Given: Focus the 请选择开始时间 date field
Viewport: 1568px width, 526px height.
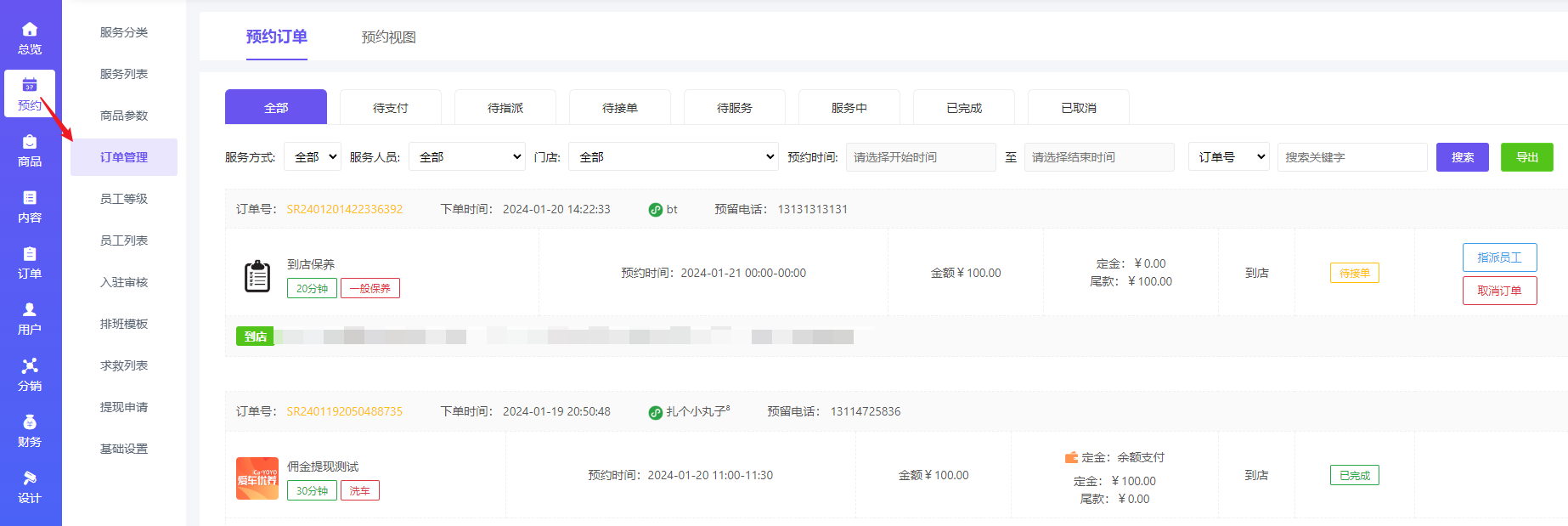Looking at the screenshot, I should 921,157.
